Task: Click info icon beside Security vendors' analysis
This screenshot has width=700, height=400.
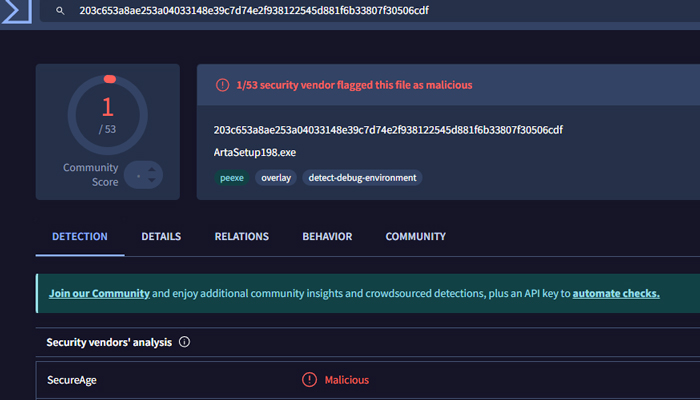Action: pos(184,342)
